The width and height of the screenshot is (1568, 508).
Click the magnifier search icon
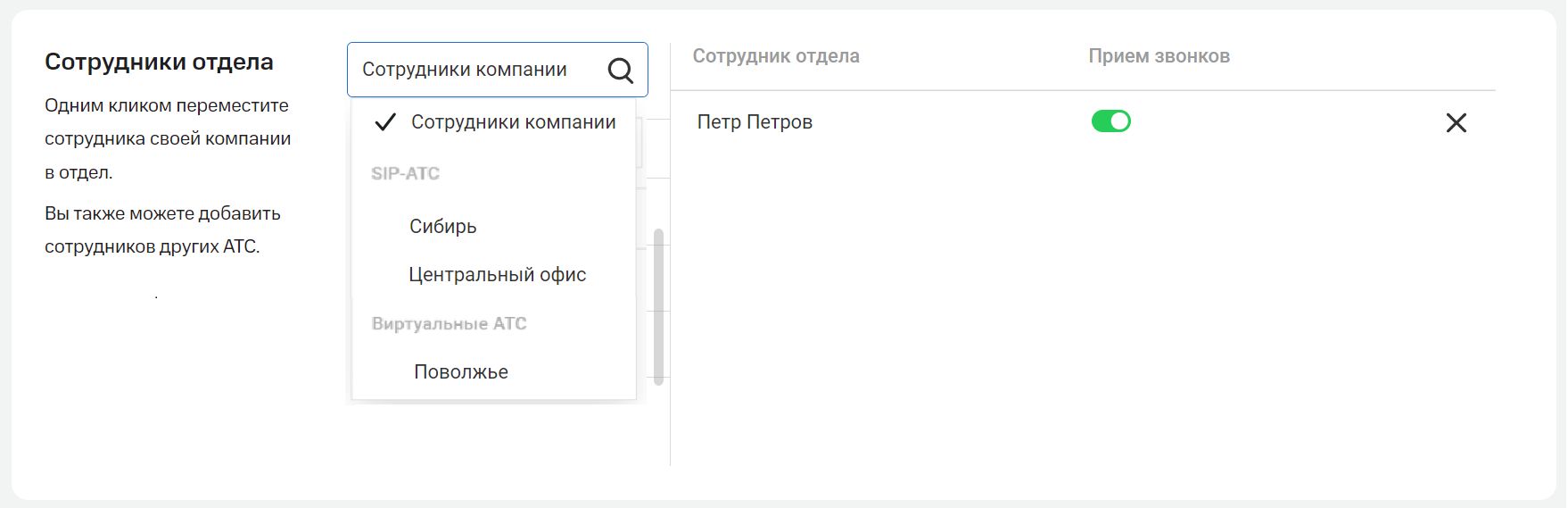click(x=620, y=70)
